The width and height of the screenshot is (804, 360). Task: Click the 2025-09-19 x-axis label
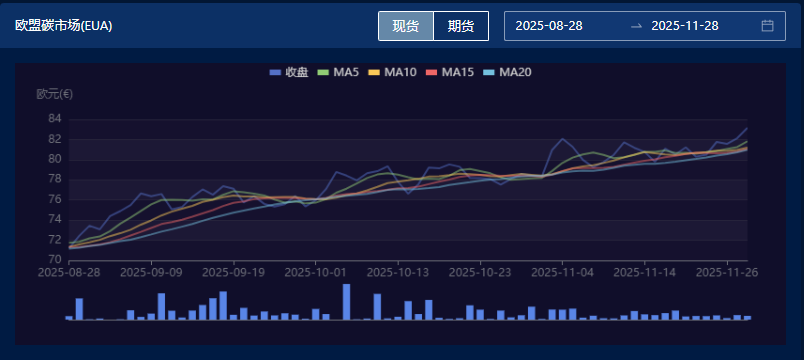(233, 272)
